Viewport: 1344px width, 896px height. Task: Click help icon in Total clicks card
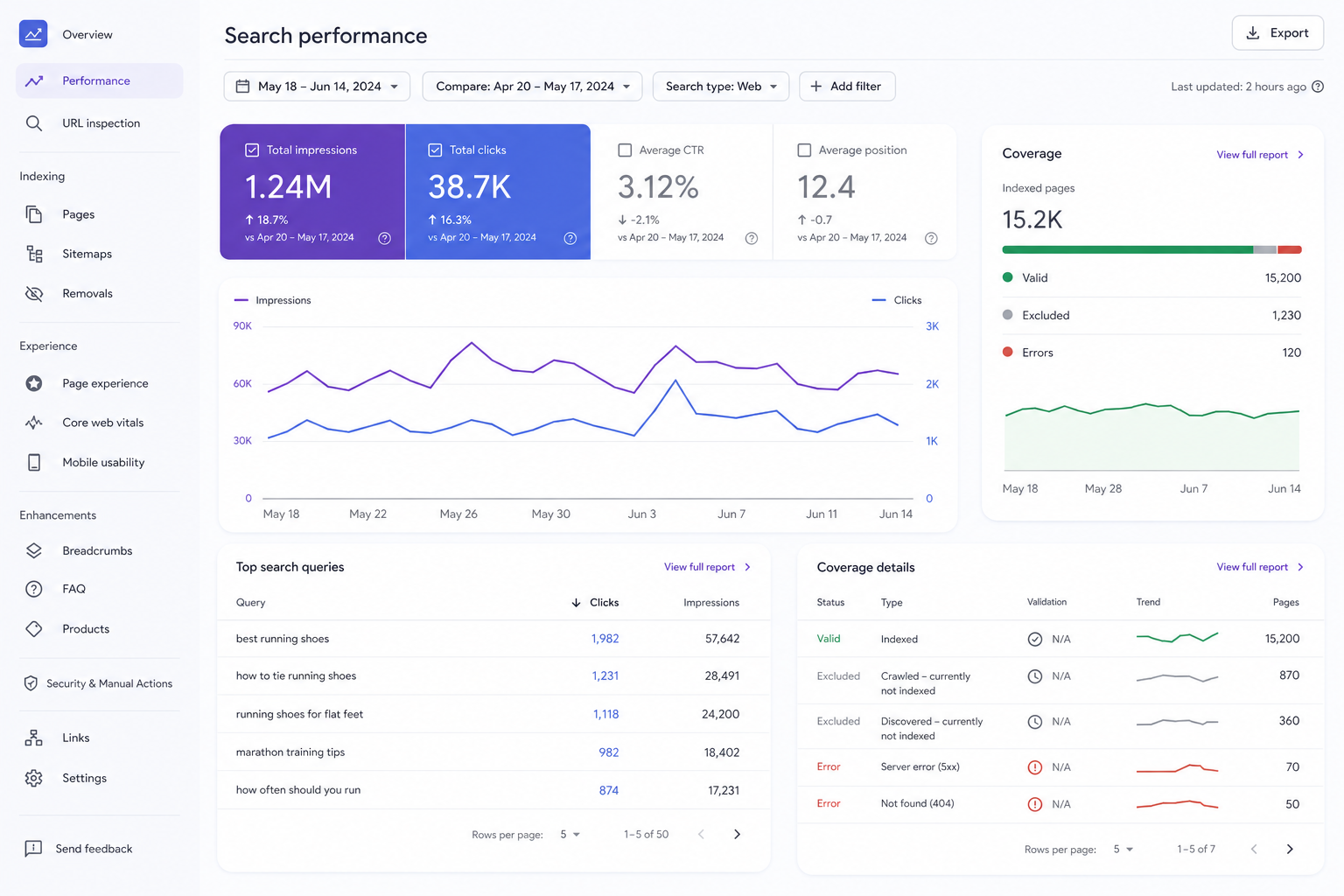[570, 238]
